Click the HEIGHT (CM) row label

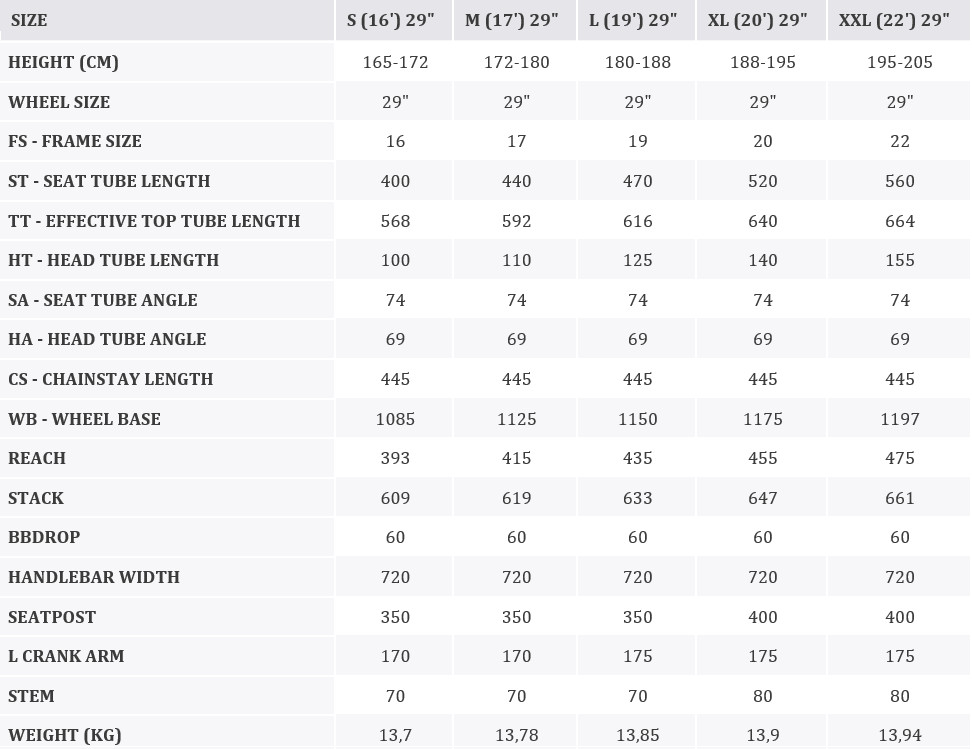pyautogui.click(x=63, y=62)
